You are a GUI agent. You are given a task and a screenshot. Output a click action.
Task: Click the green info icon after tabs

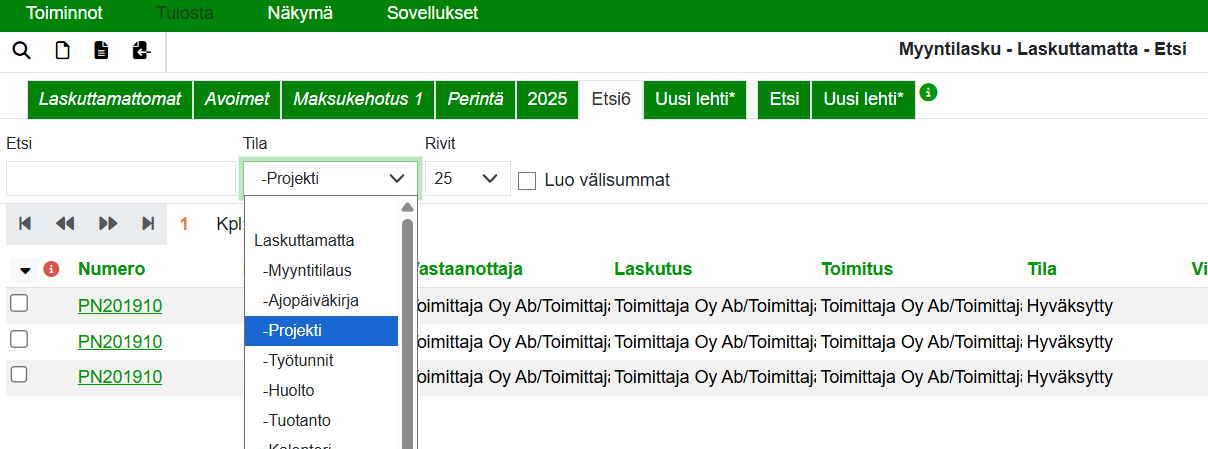click(928, 93)
